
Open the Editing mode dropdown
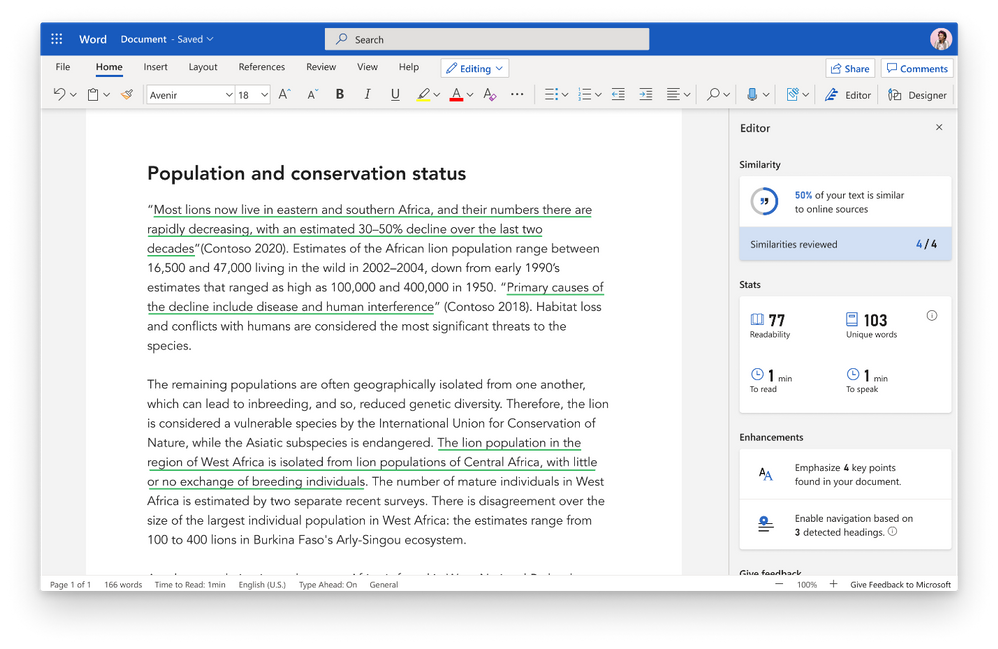(474, 68)
